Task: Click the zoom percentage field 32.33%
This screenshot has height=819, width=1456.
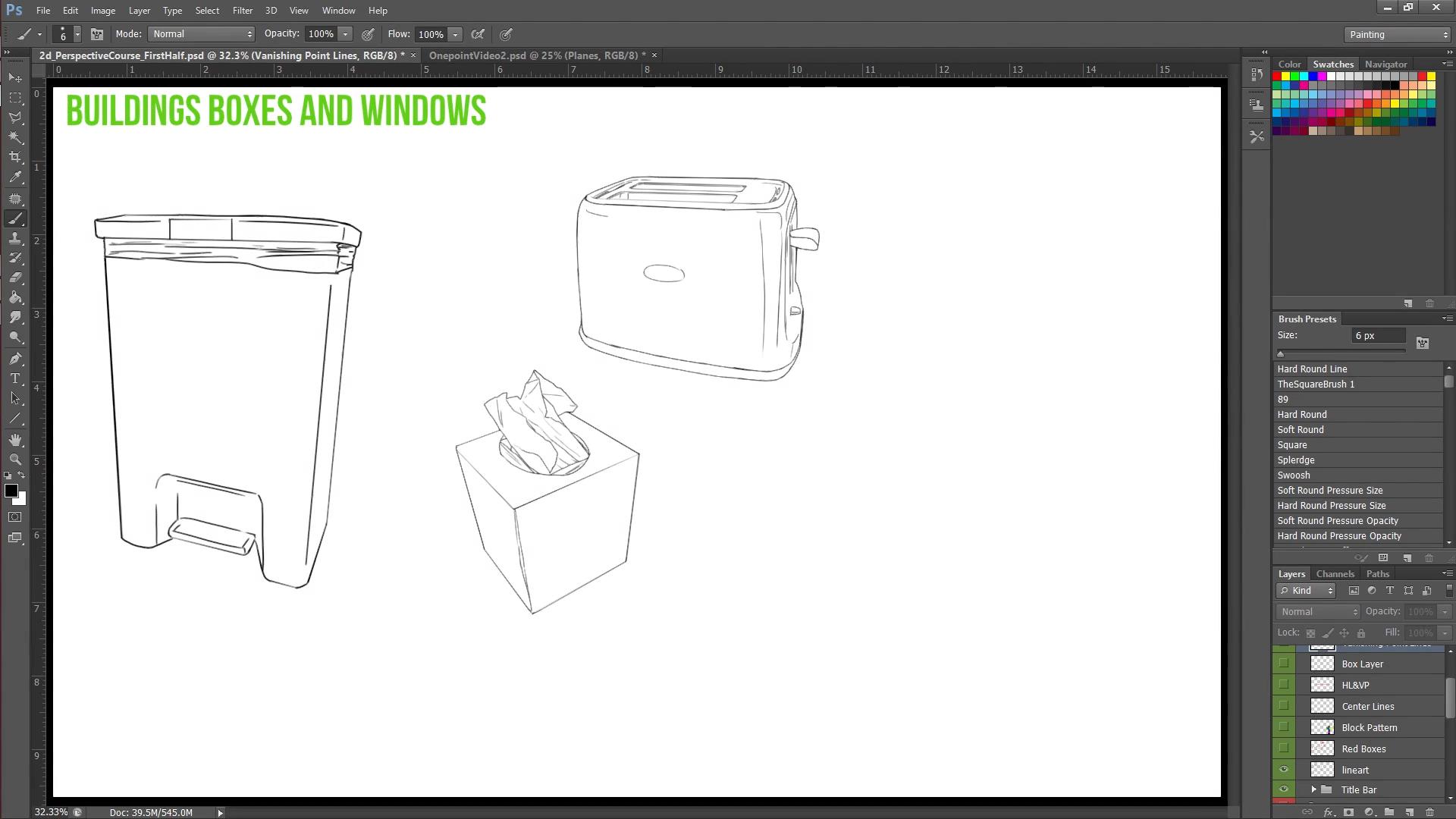Action: pos(51,812)
